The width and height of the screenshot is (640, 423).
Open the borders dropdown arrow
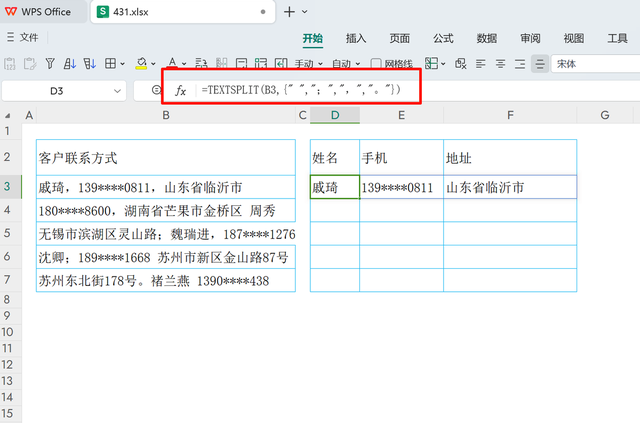point(122,64)
